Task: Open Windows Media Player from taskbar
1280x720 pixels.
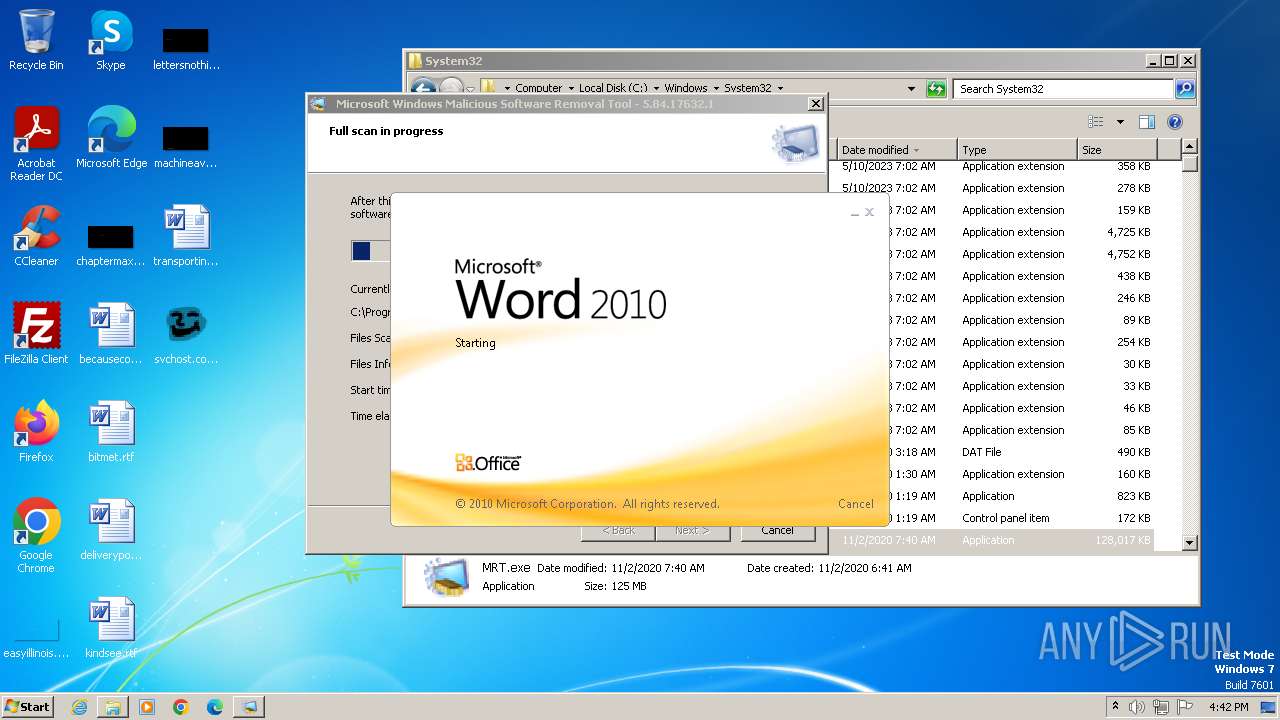Action: [x=147, y=707]
